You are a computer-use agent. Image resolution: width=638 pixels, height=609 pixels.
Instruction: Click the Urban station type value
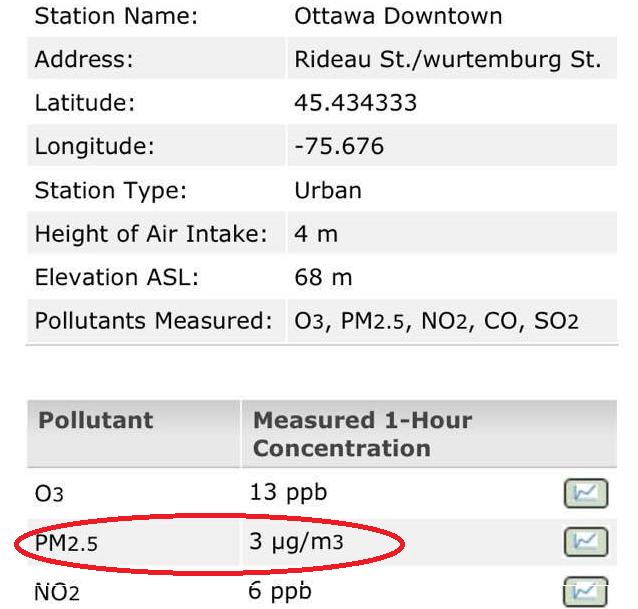328,190
